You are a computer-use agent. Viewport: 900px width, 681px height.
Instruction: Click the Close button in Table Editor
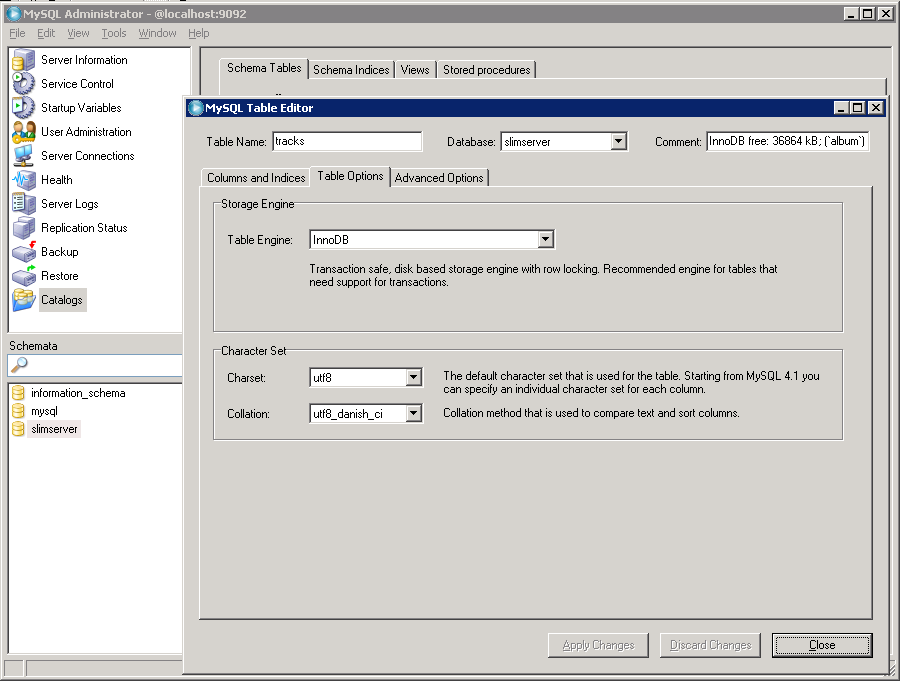click(x=821, y=645)
